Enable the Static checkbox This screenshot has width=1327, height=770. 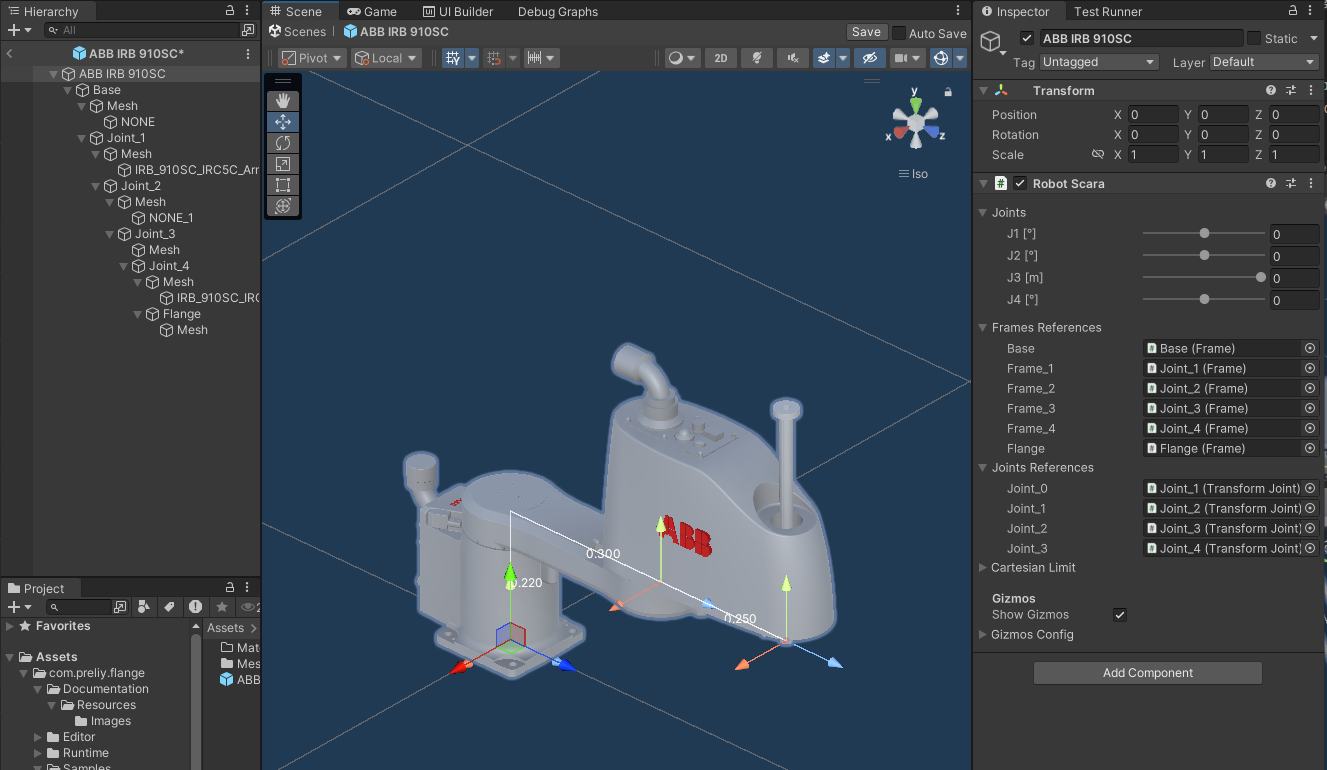click(x=1254, y=39)
